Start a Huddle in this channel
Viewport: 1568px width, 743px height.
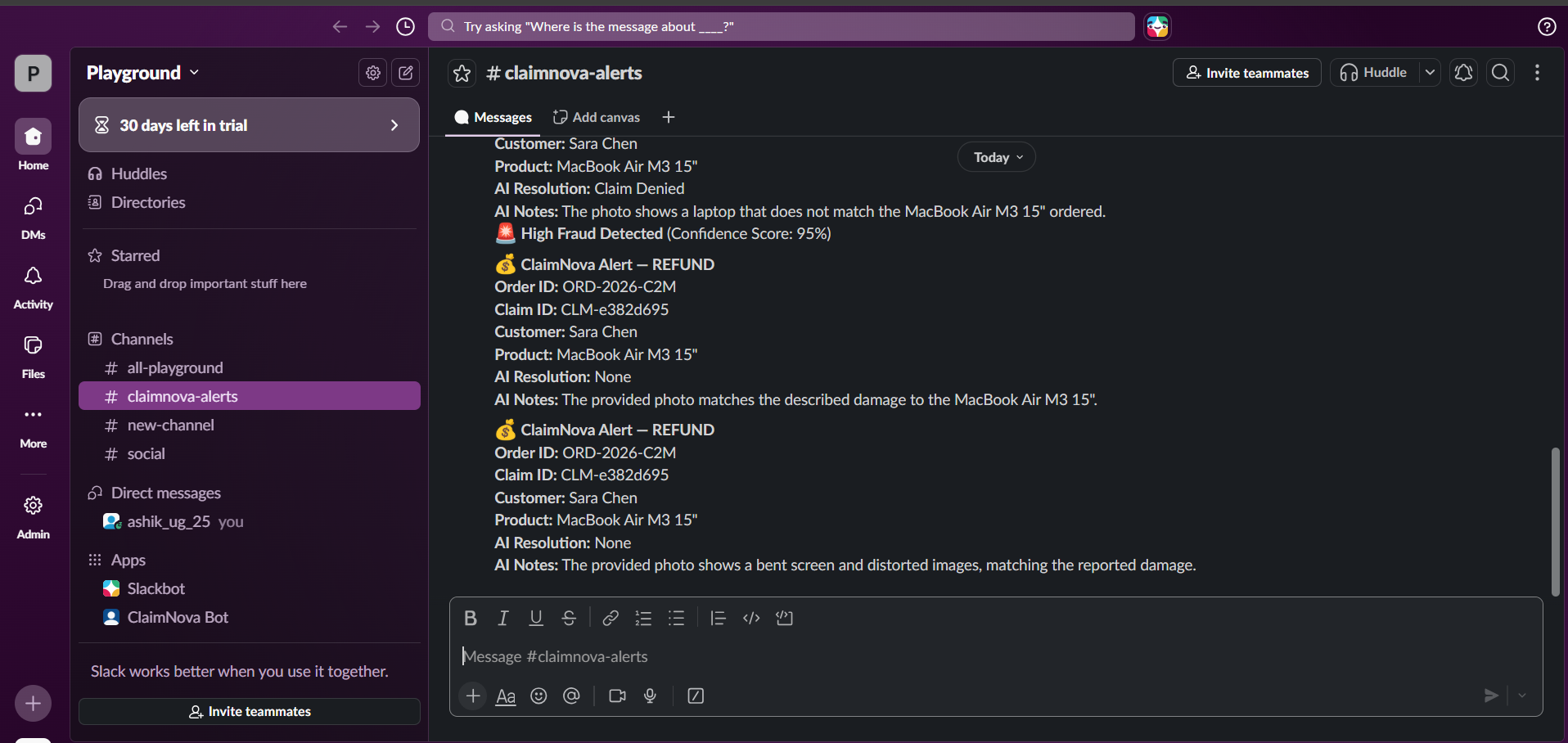pos(1375,73)
